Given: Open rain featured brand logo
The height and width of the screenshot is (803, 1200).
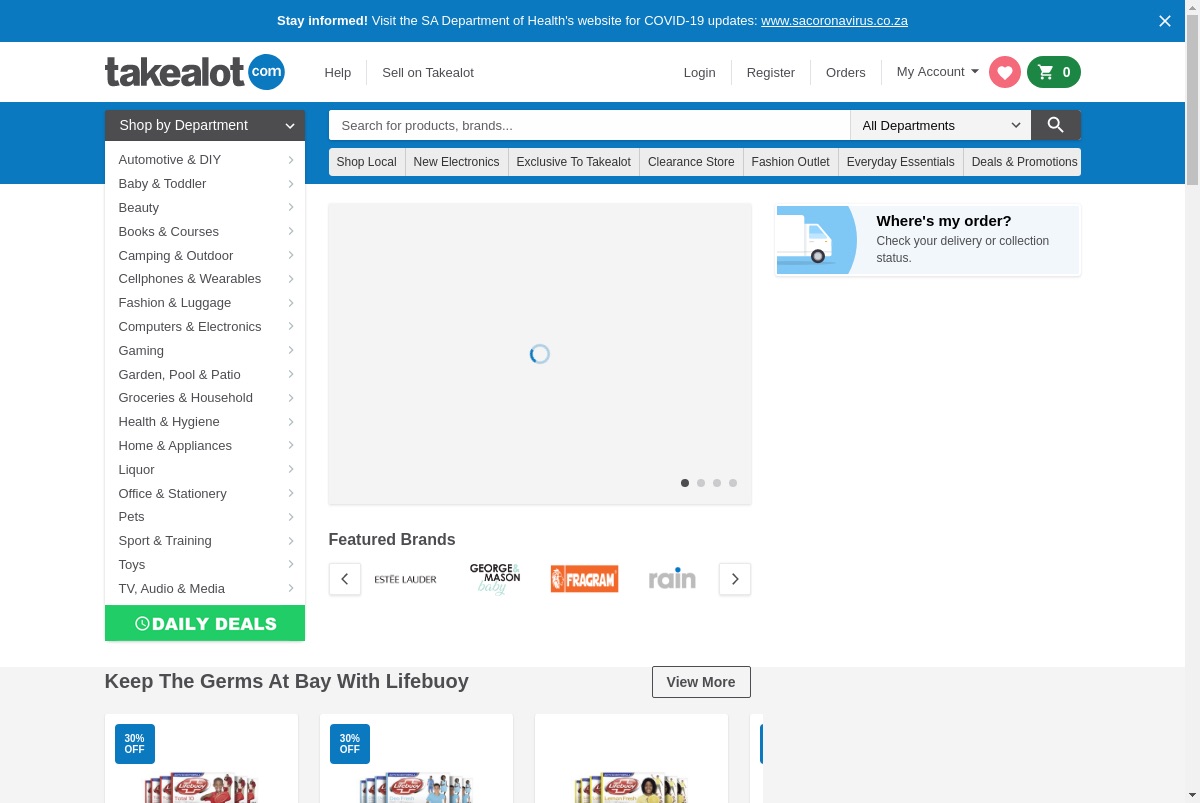Looking at the screenshot, I should pos(672,579).
